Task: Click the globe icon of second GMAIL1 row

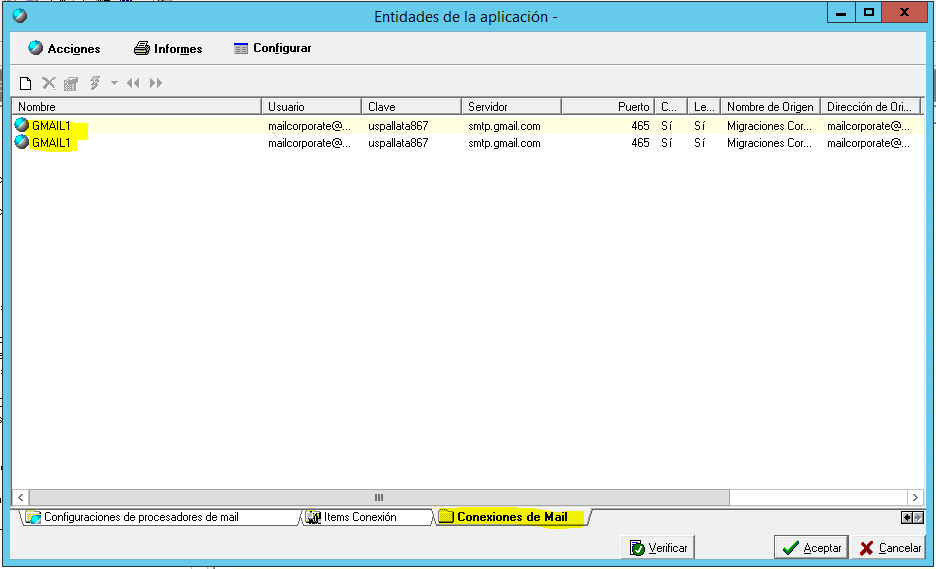Action: tap(22, 142)
